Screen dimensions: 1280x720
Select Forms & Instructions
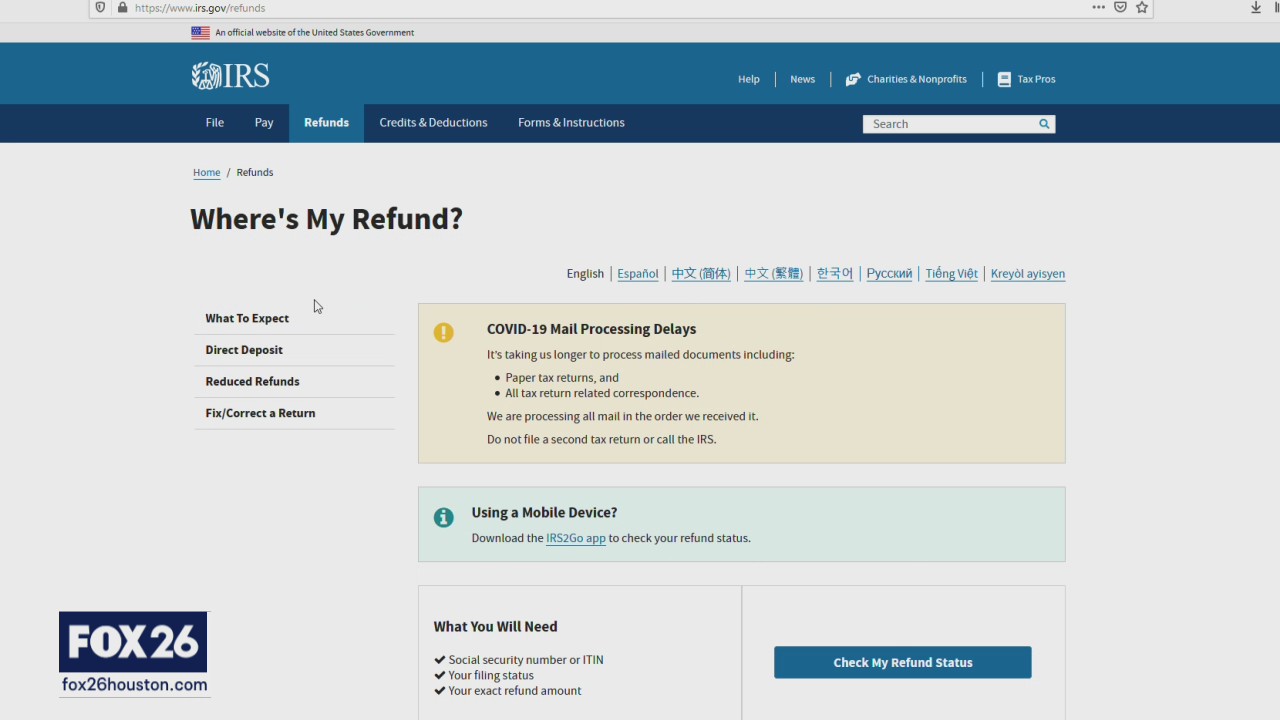point(571,122)
